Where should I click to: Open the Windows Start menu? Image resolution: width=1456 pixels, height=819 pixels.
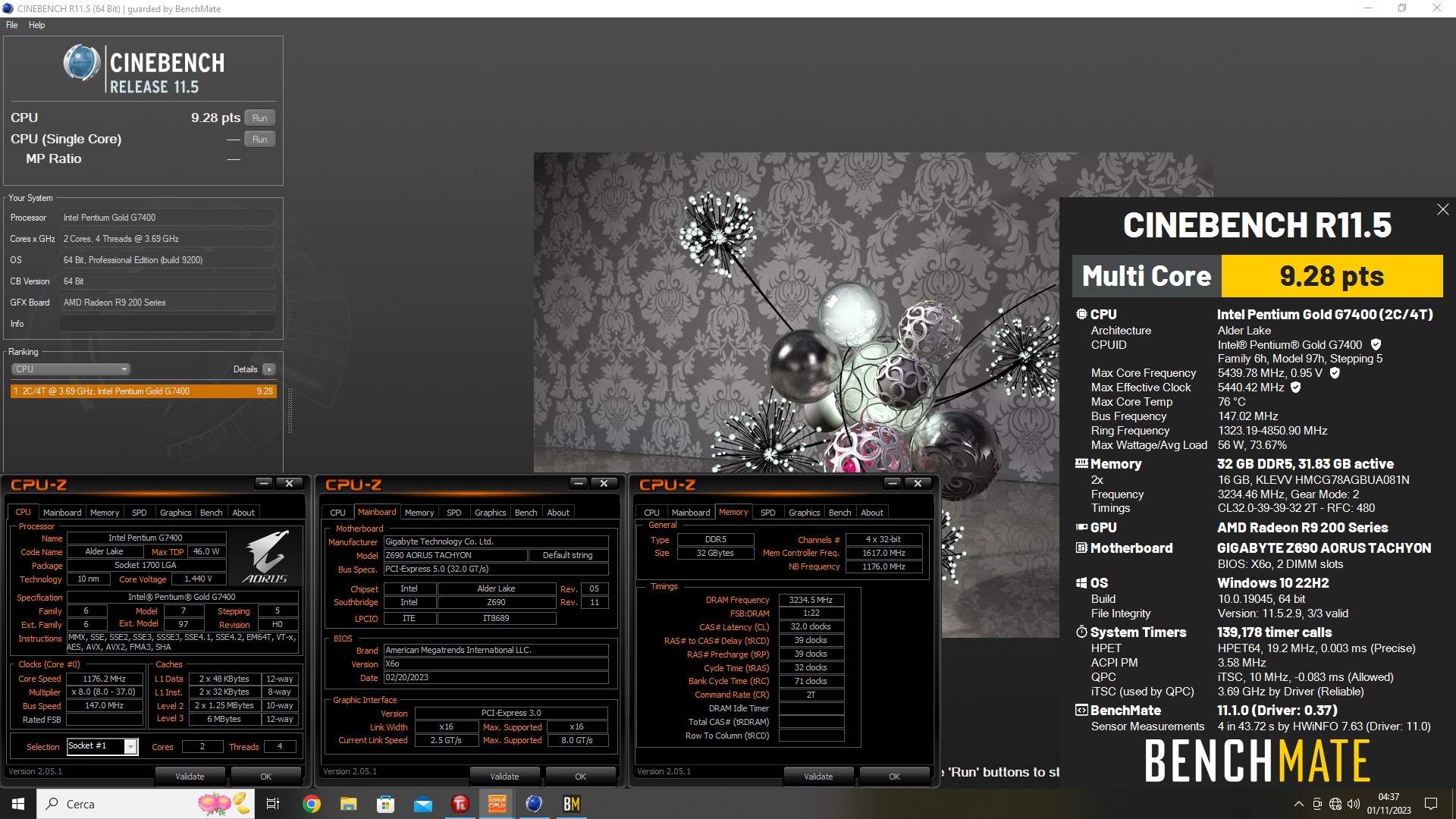click(18, 804)
